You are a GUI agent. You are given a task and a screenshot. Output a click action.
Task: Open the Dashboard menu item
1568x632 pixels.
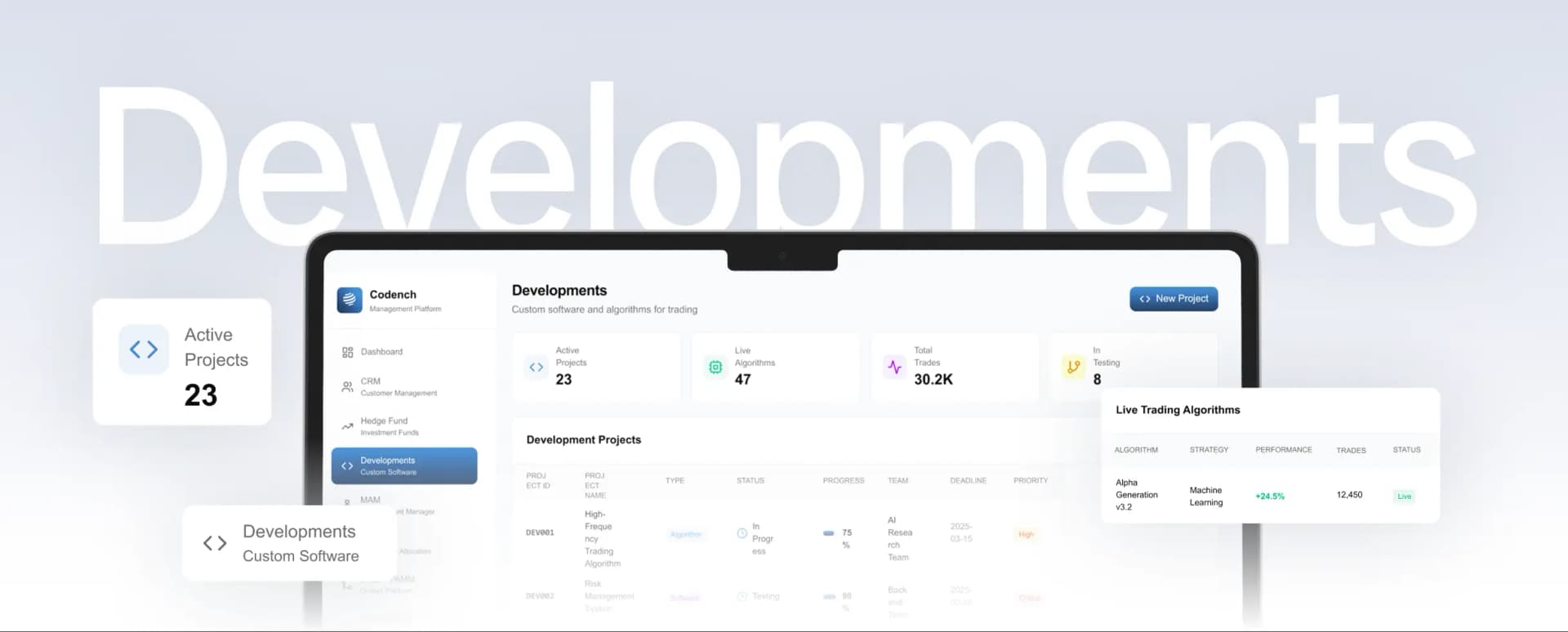tap(381, 352)
